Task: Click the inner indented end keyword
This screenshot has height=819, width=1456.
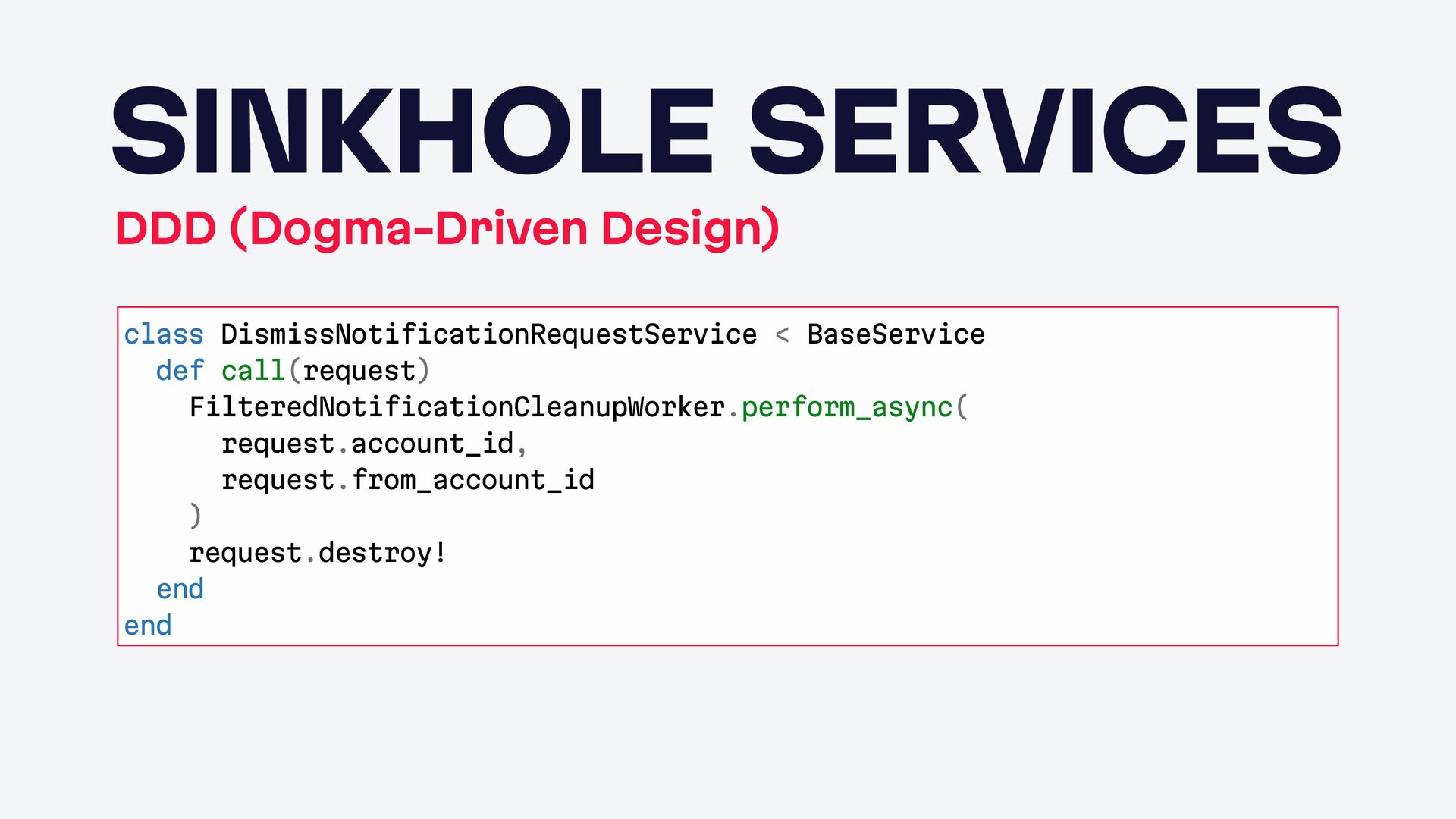Action: click(x=180, y=588)
